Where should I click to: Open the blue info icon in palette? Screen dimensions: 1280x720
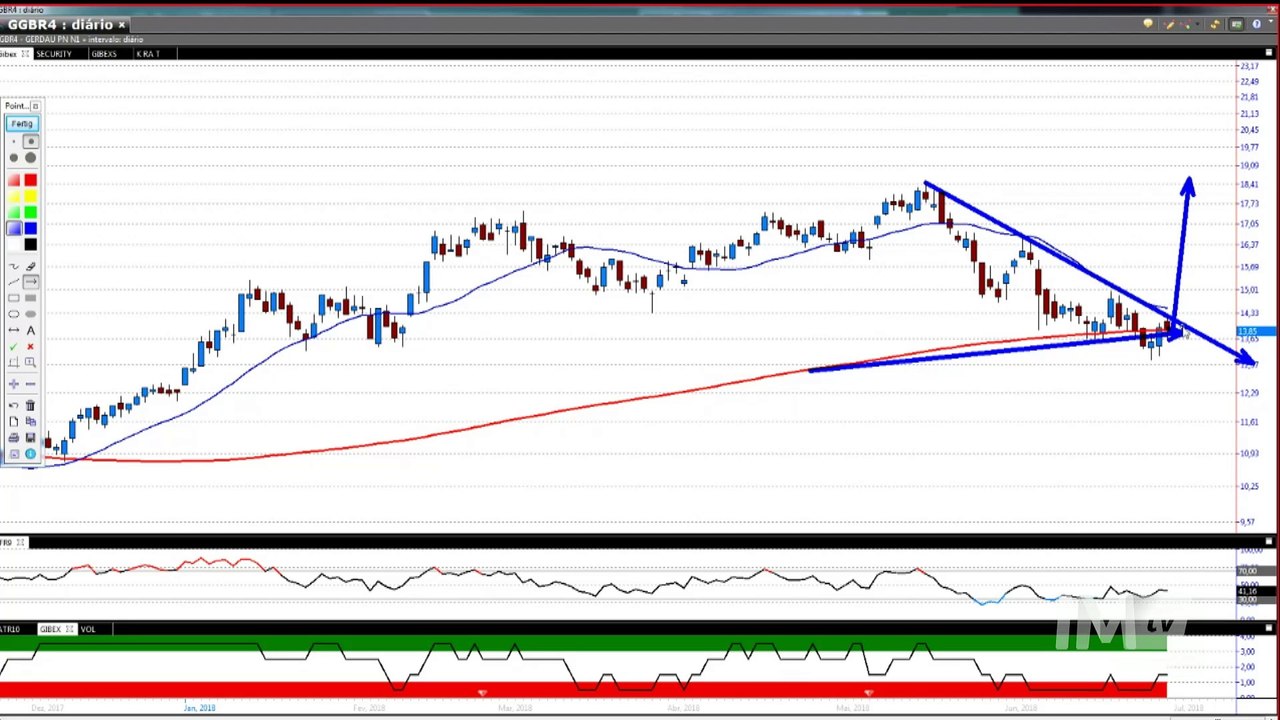point(30,454)
